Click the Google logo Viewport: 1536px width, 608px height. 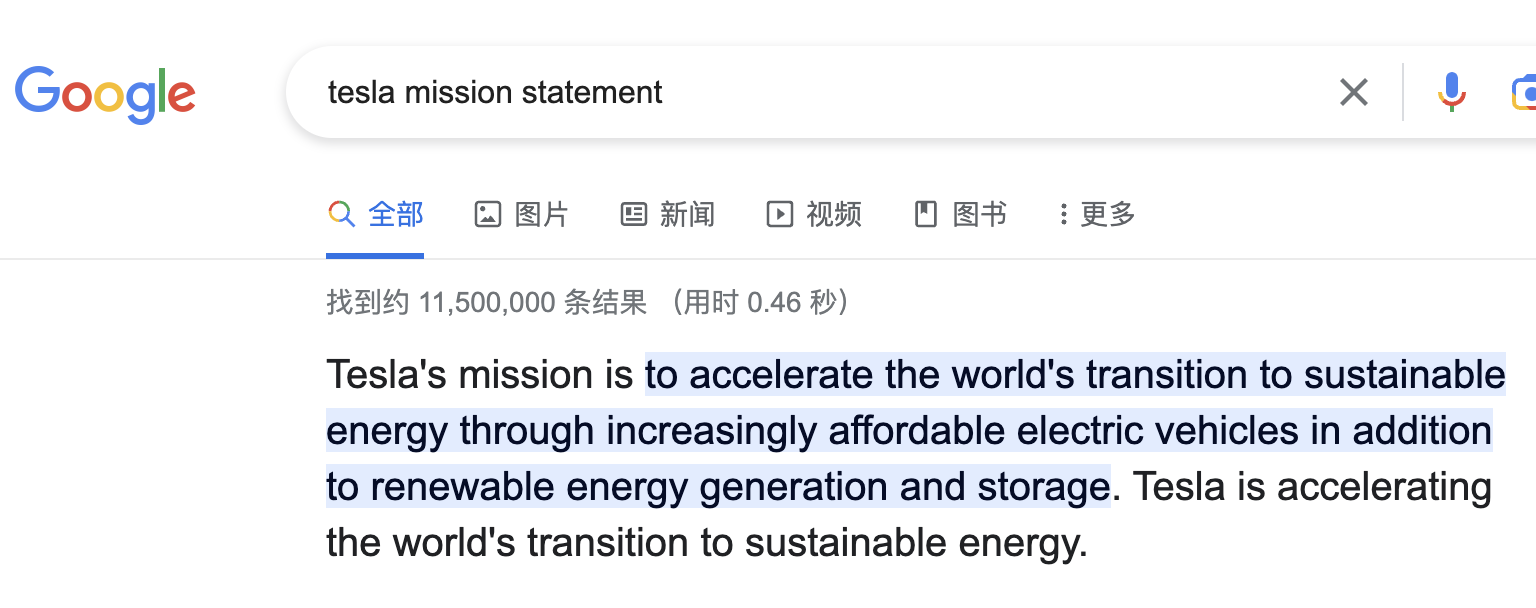tap(105, 93)
